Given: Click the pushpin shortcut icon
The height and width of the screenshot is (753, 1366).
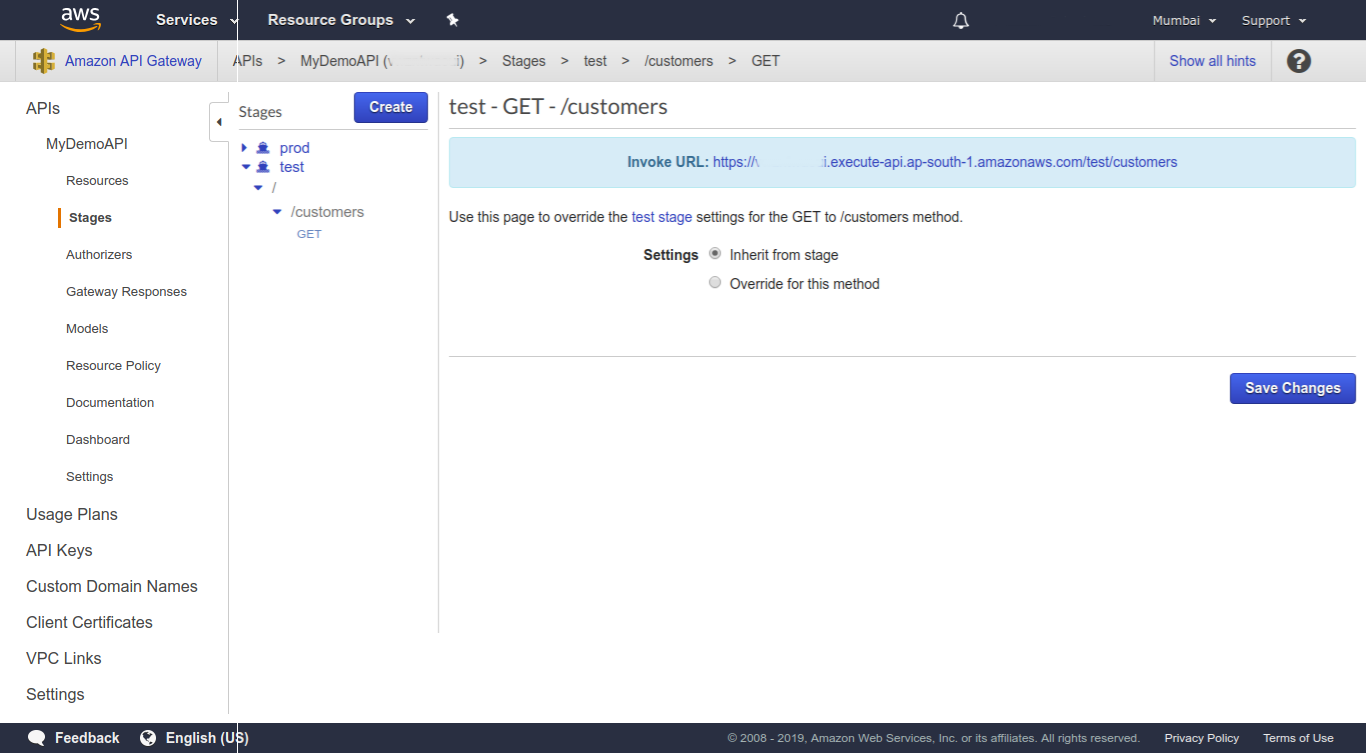Looking at the screenshot, I should pos(452,20).
